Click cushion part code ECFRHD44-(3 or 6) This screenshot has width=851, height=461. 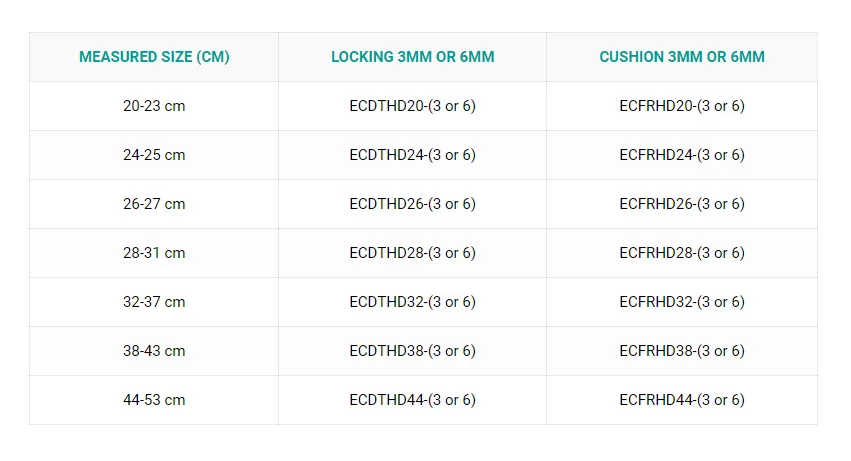coord(682,400)
